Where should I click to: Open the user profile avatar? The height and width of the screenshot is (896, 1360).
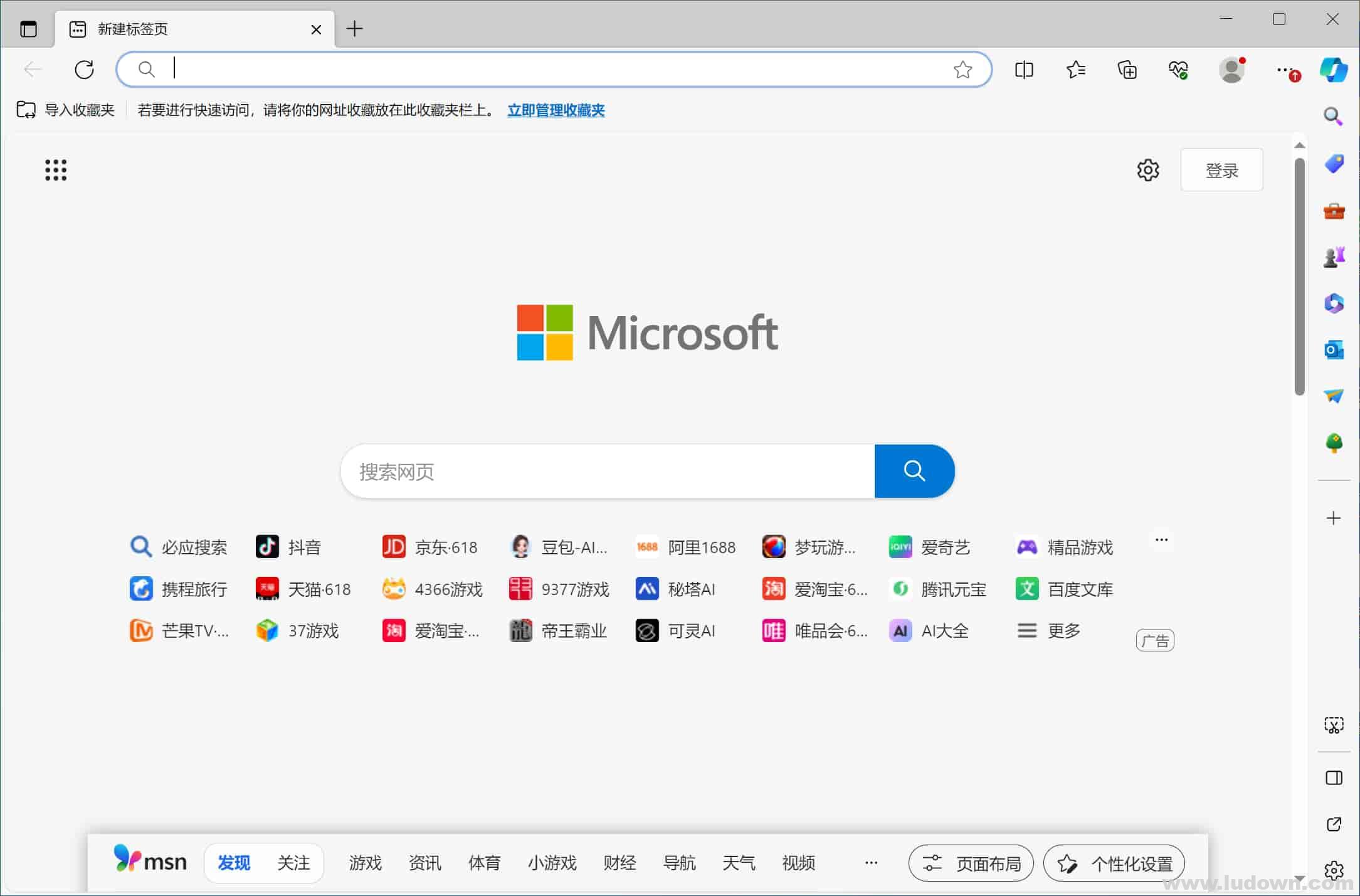click(1231, 69)
